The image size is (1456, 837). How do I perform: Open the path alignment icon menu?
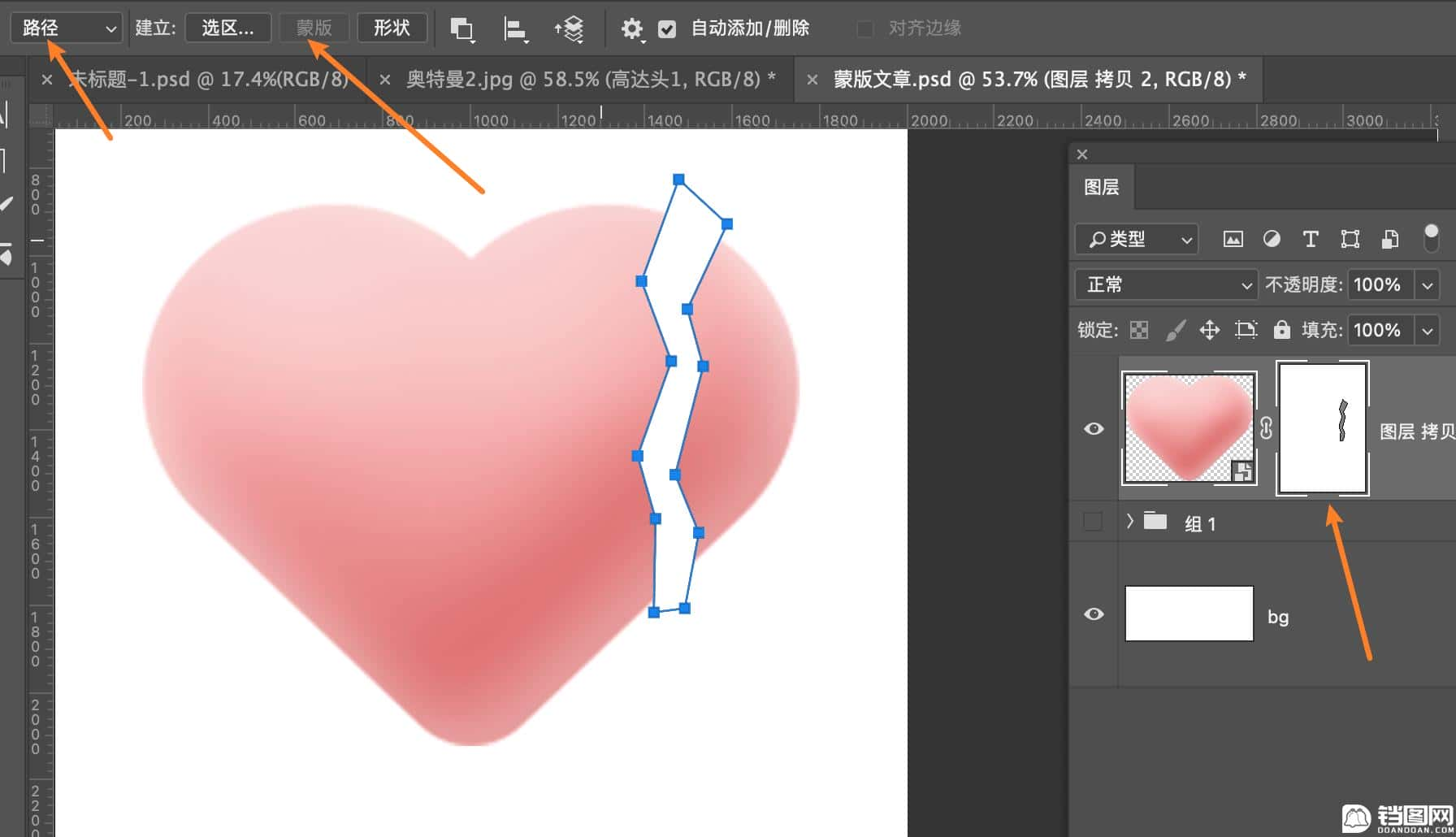pos(515,29)
